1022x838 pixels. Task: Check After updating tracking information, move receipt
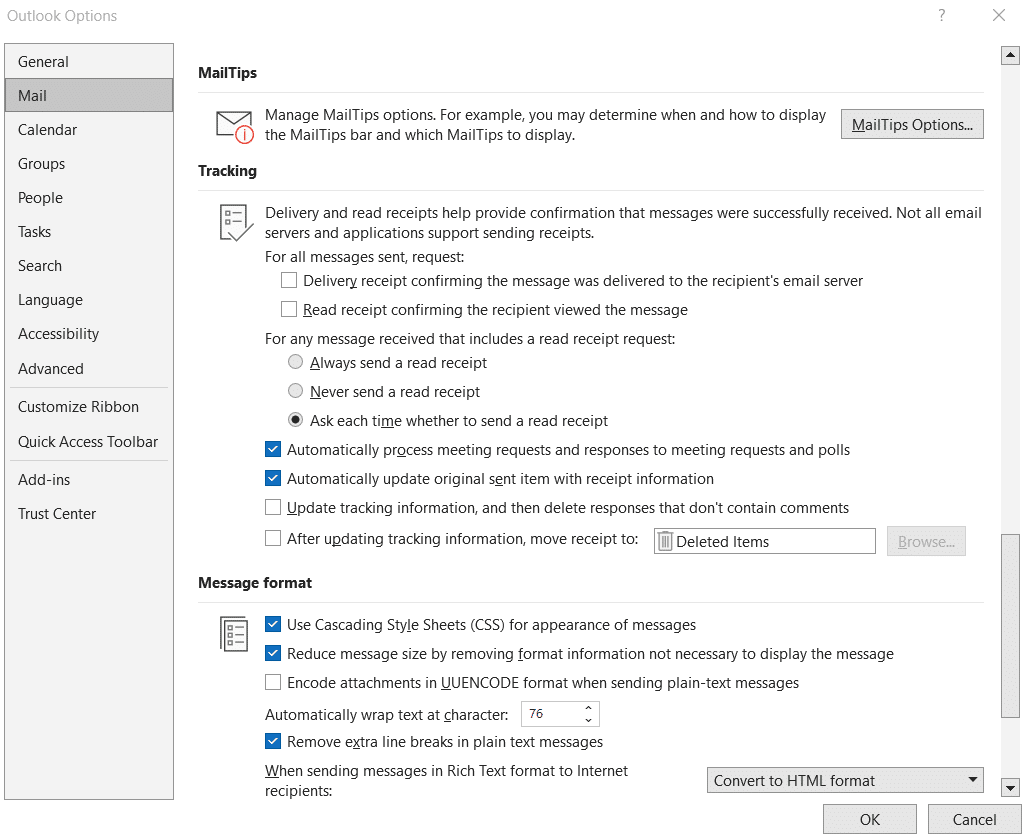pyautogui.click(x=273, y=538)
